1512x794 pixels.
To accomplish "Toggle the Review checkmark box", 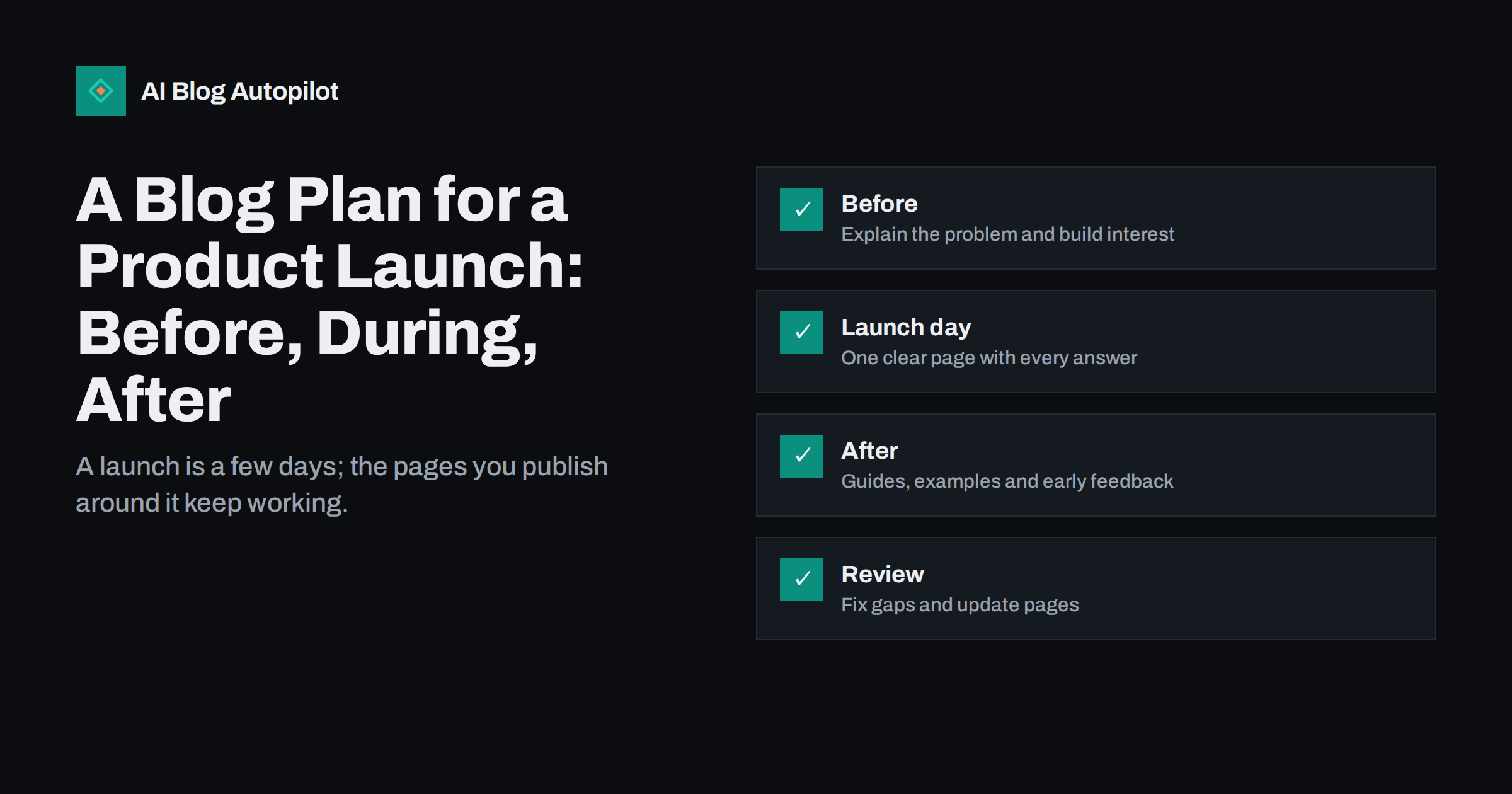I will (x=801, y=580).
